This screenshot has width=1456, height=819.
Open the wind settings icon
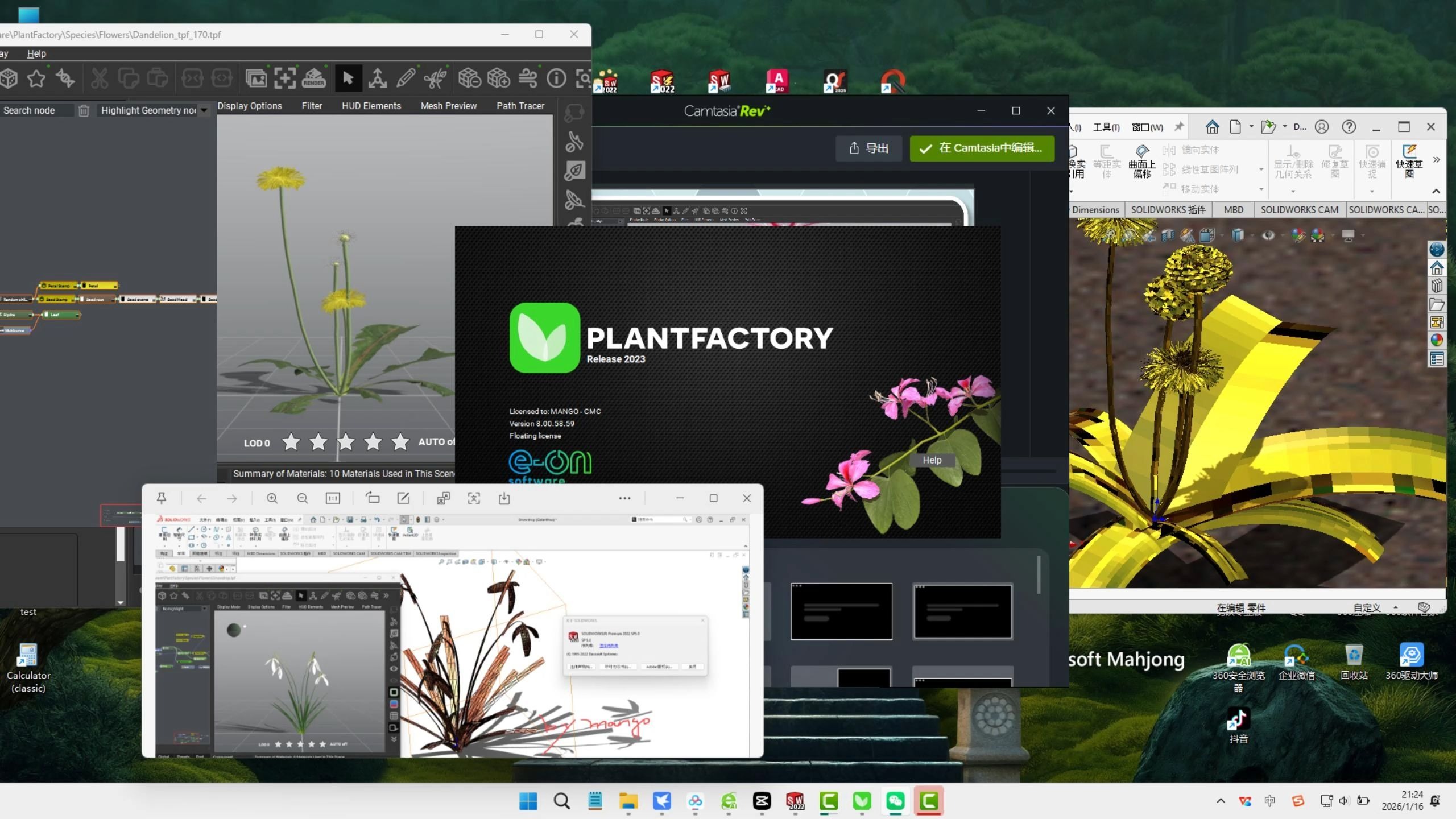(528, 78)
